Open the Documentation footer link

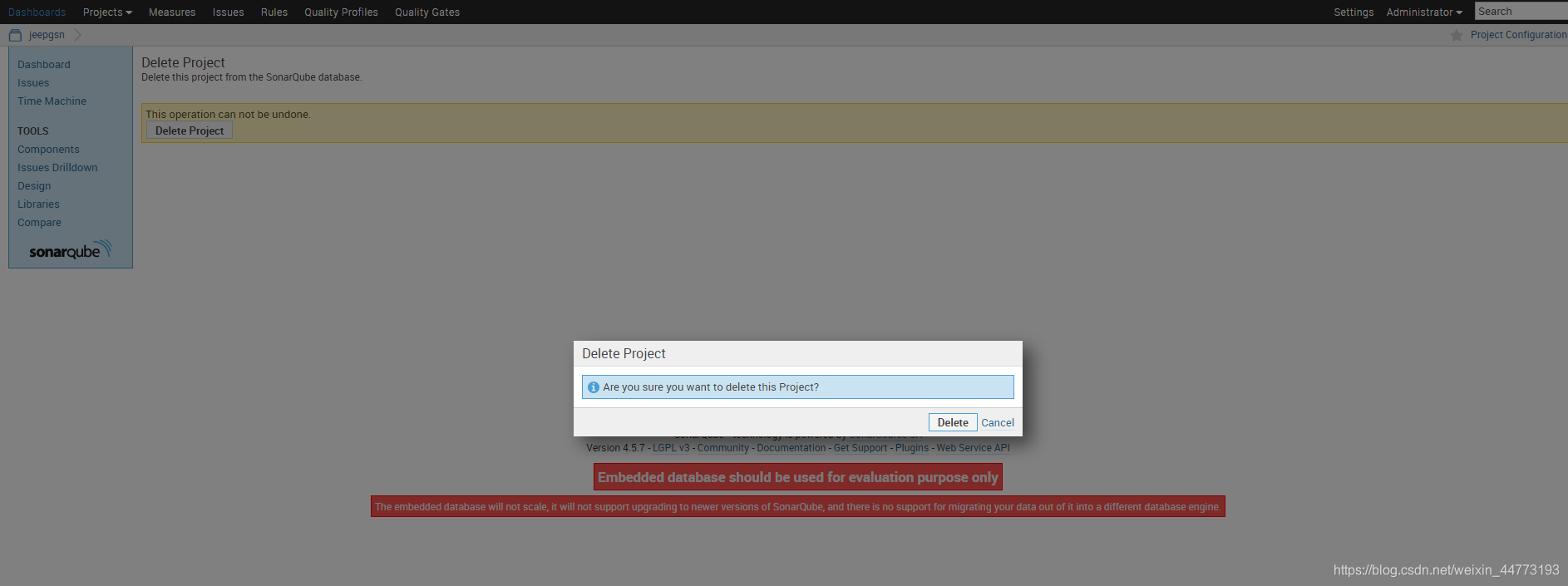791,448
